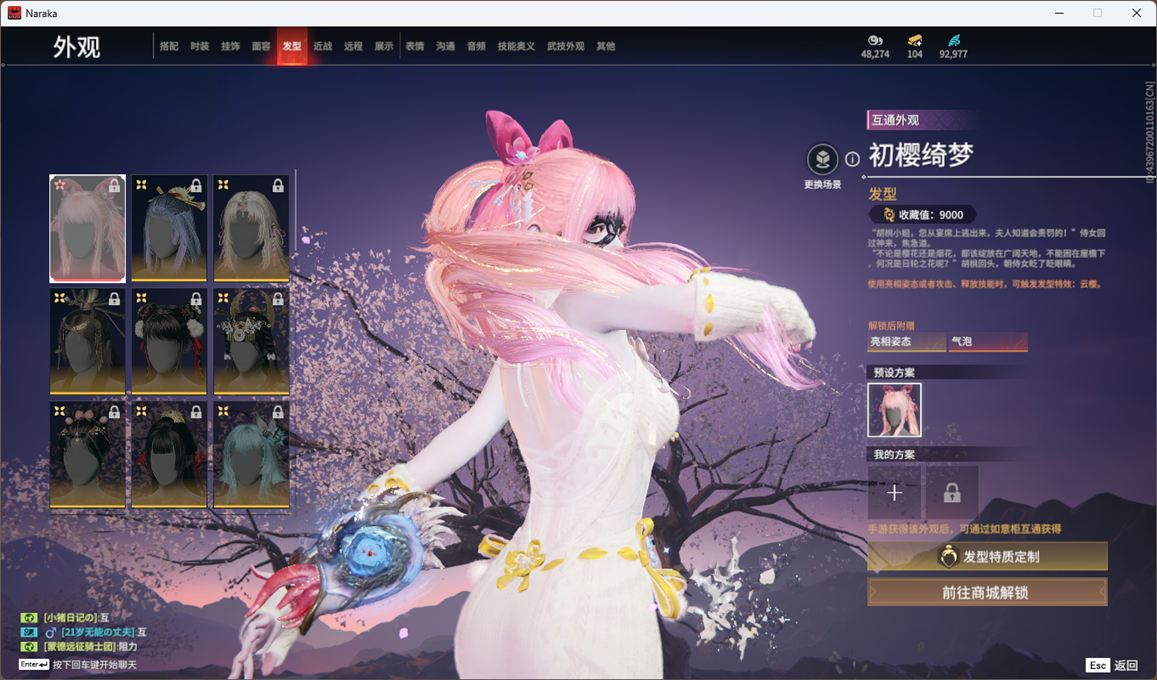Click the 发型特质定制 button
The height and width of the screenshot is (680, 1157).
coord(987,557)
